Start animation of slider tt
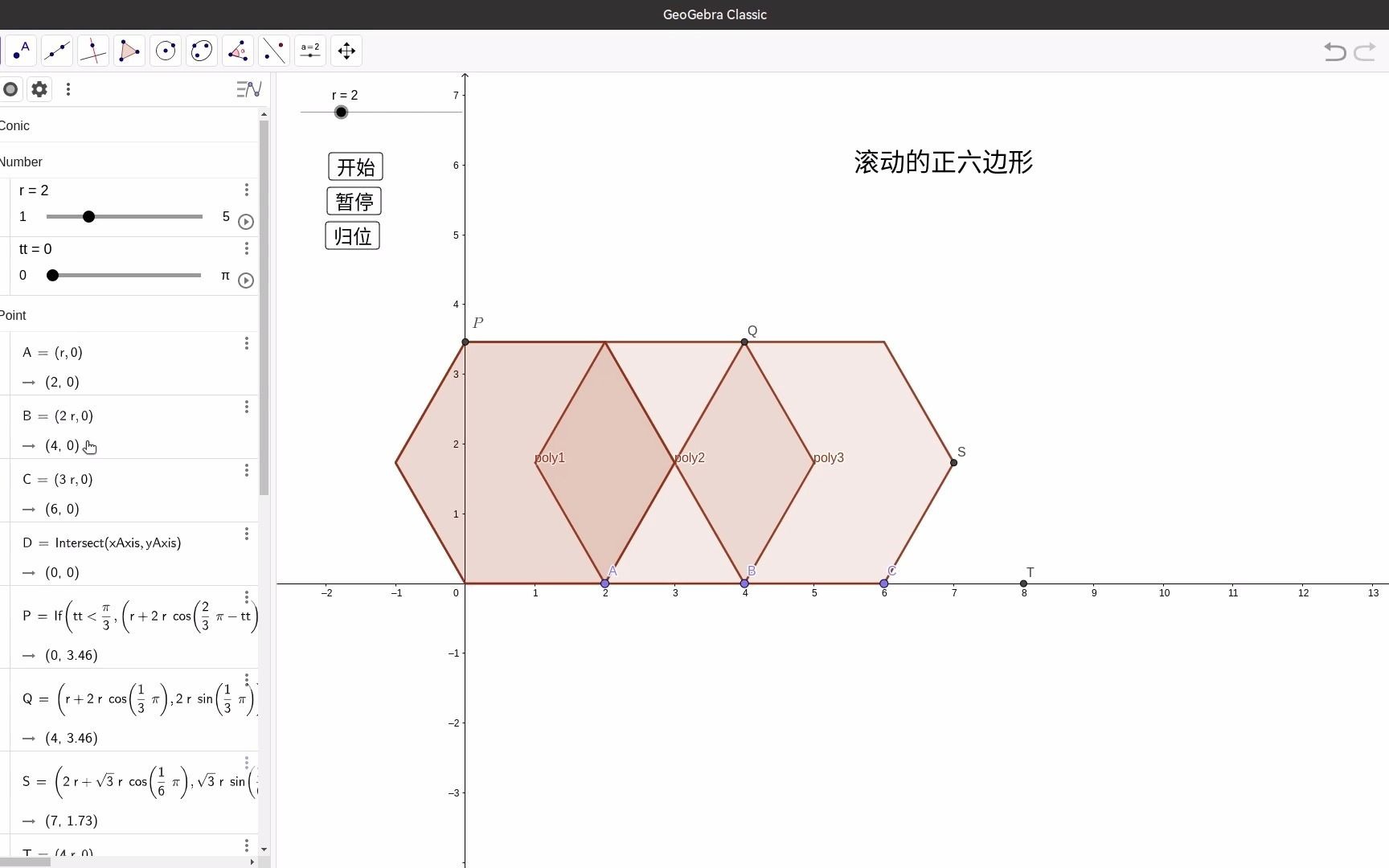The height and width of the screenshot is (868, 1389). (x=246, y=280)
